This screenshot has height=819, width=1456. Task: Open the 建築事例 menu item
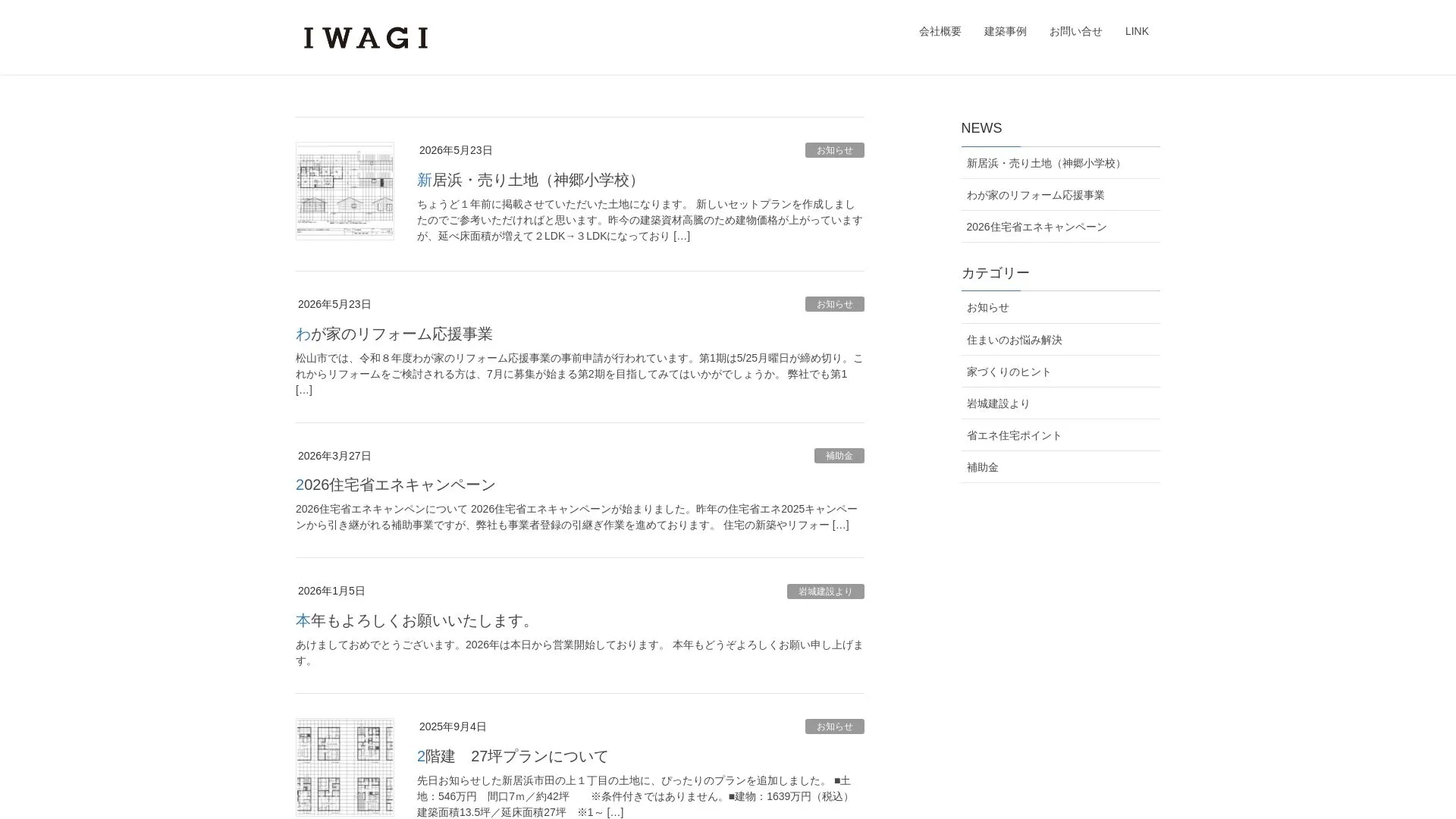pyautogui.click(x=1005, y=31)
